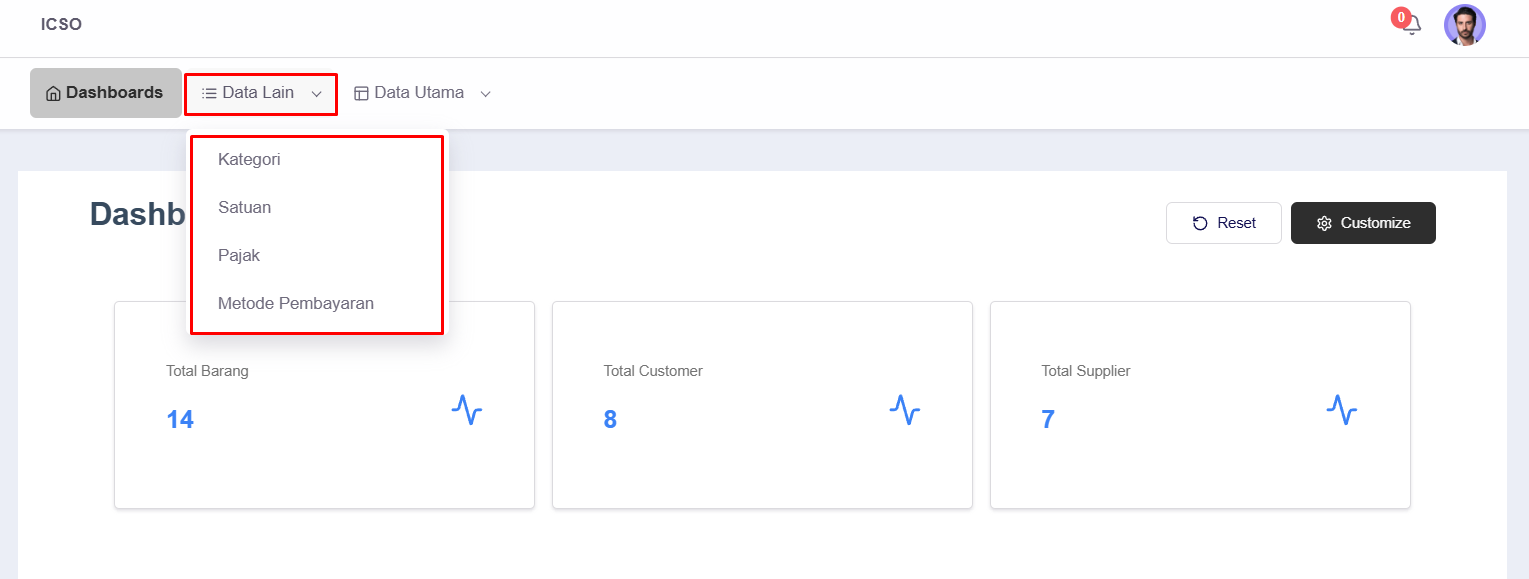This screenshot has height=579, width=1529.
Task: Select Kategori from the dropdown menu
Action: pyautogui.click(x=249, y=160)
